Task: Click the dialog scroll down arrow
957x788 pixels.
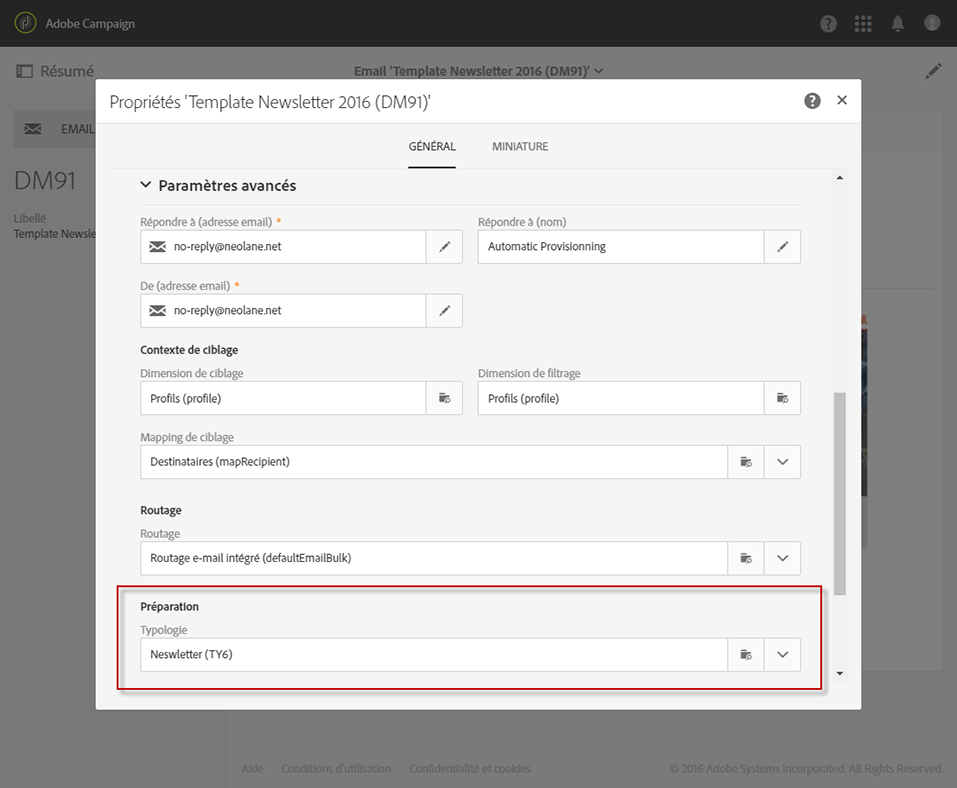Action: point(840,673)
